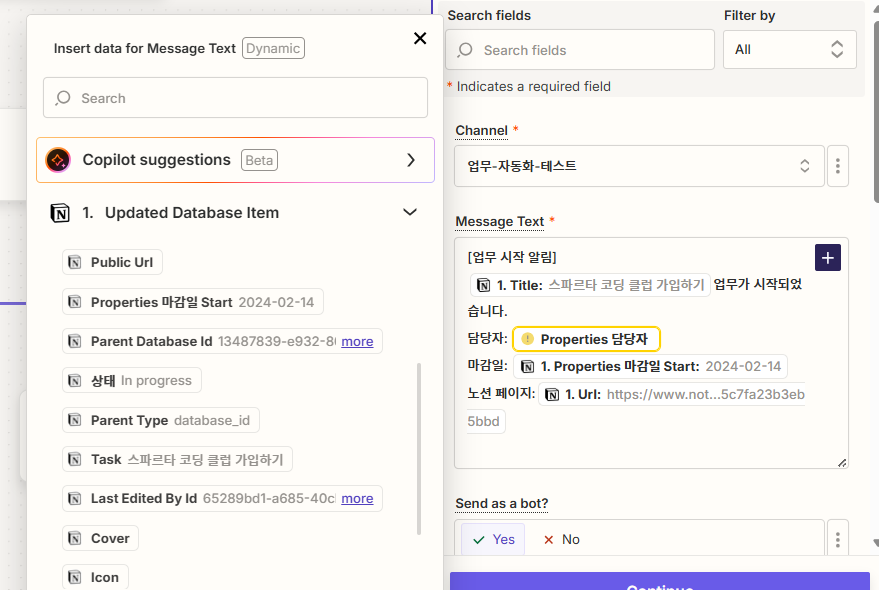Click the Notion icon on 1. Title pill
Screen dimensions: 879x590
[484, 285]
